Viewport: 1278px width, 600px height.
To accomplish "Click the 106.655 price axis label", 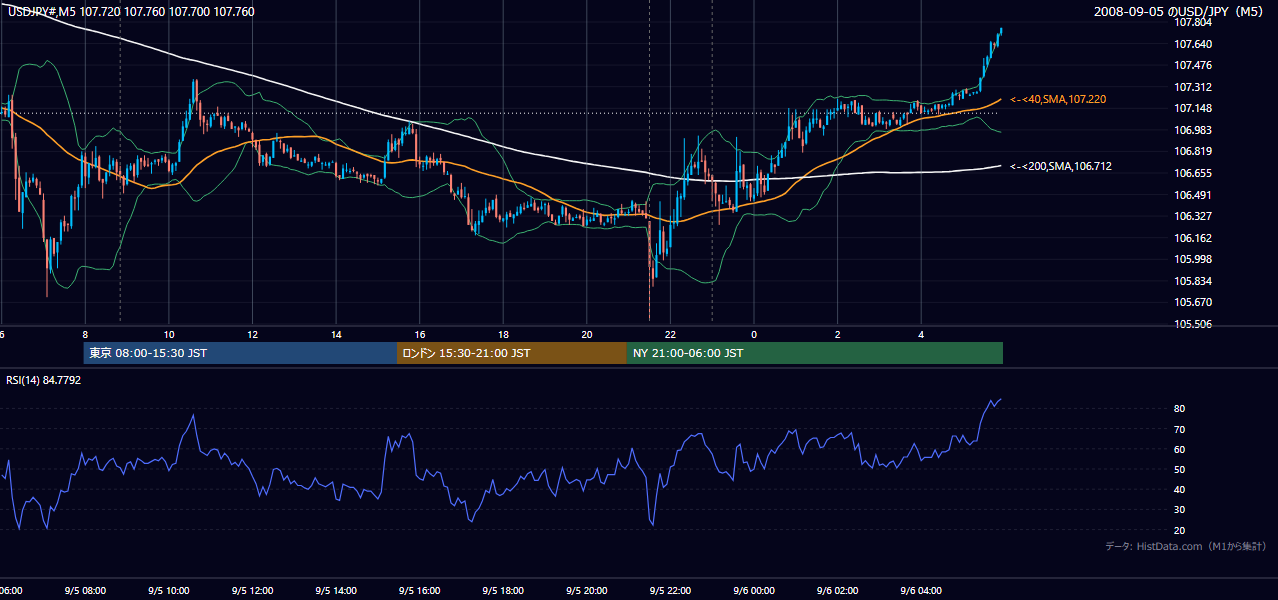I will (1194, 172).
